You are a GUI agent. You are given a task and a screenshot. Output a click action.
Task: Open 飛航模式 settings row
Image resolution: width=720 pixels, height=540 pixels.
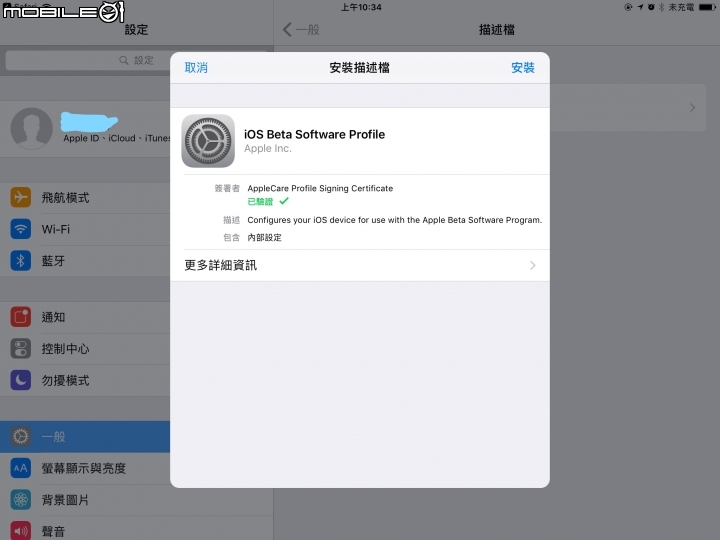pyautogui.click(x=85, y=197)
